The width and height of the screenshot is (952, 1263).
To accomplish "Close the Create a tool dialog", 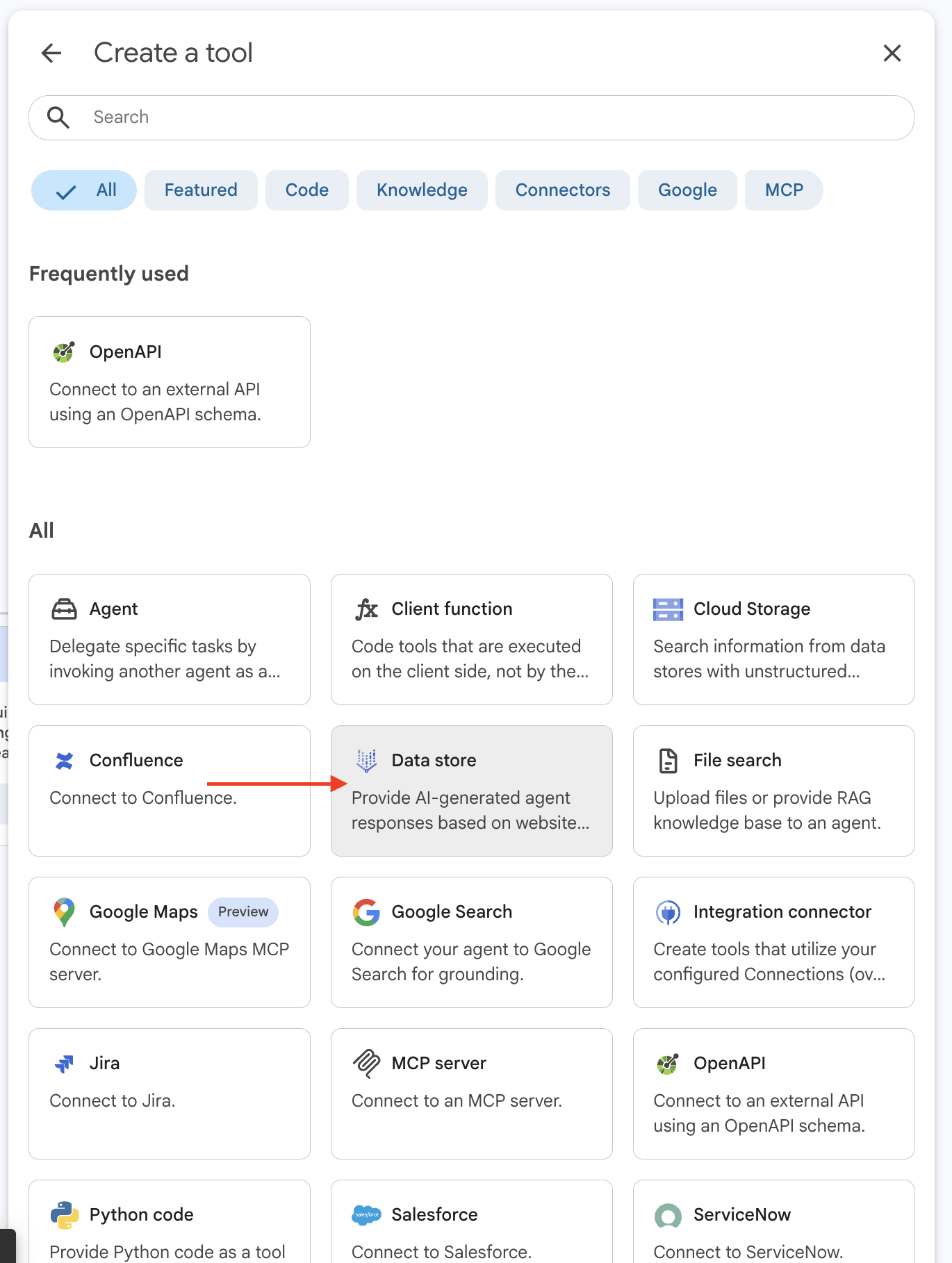I will pos(892,53).
